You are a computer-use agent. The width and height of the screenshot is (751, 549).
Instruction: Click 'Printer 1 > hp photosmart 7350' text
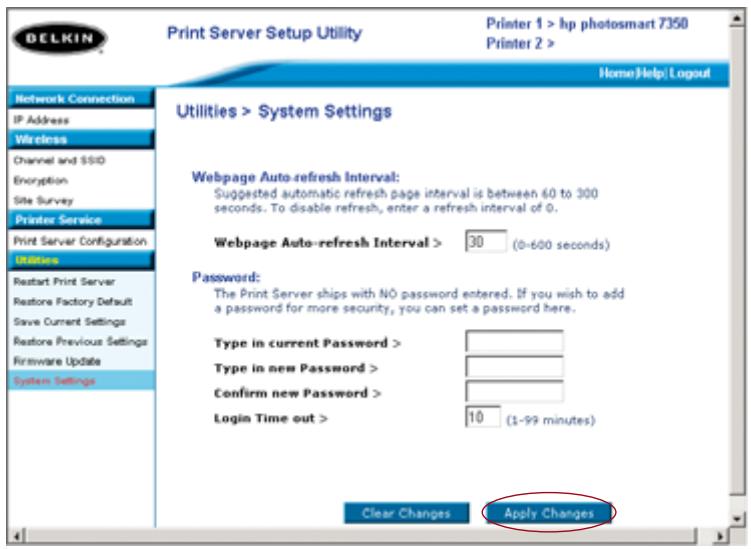point(587,23)
